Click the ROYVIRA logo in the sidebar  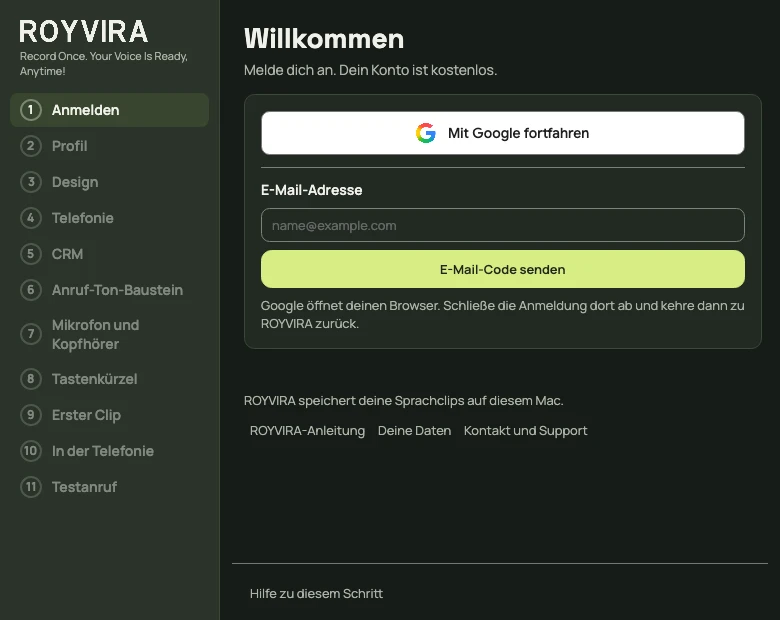(84, 31)
